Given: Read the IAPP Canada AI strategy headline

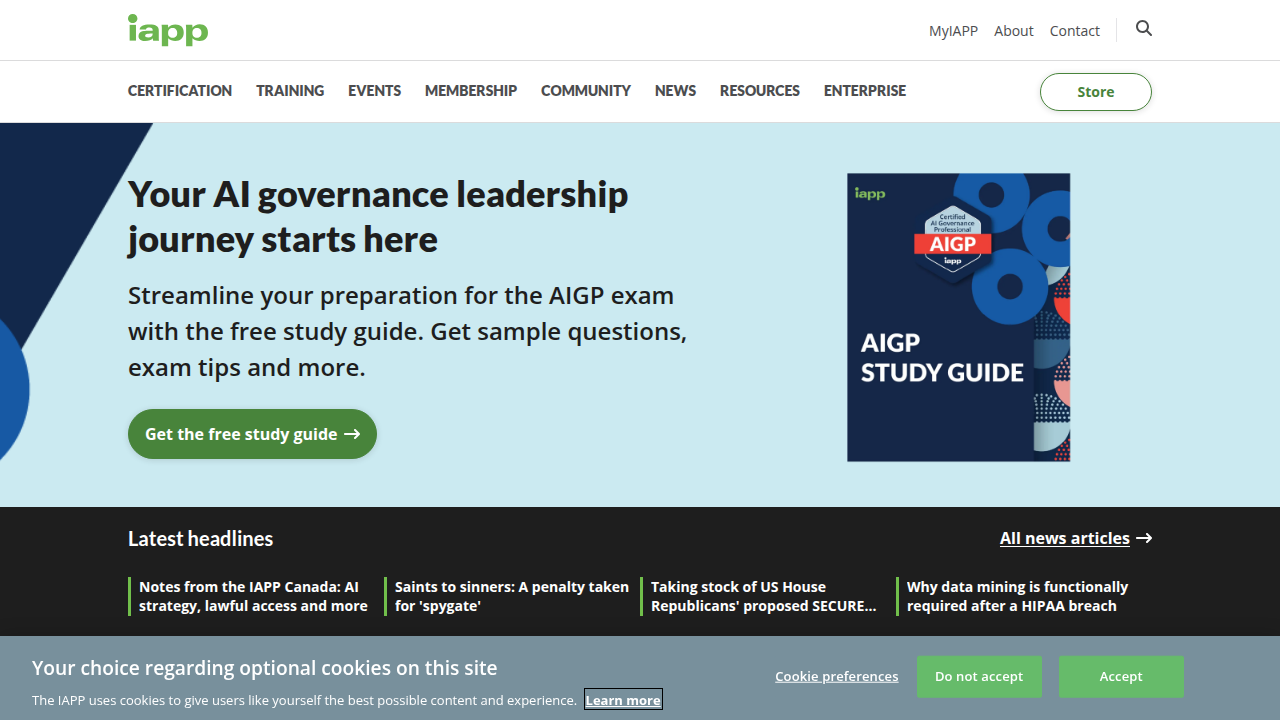Looking at the screenshot, I should [254, 596].
